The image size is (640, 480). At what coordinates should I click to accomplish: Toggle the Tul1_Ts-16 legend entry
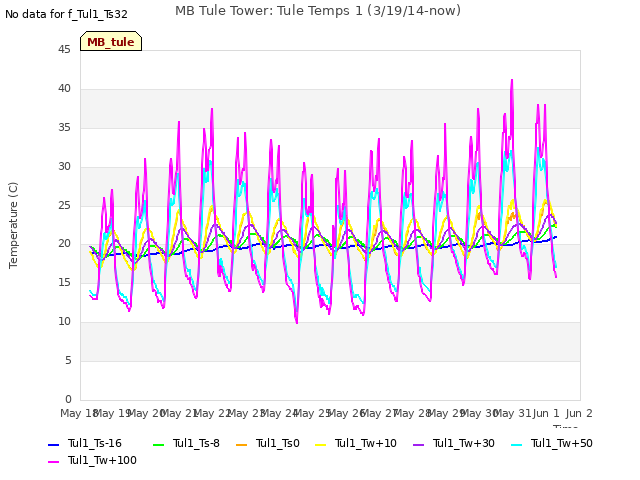point(85,443)
